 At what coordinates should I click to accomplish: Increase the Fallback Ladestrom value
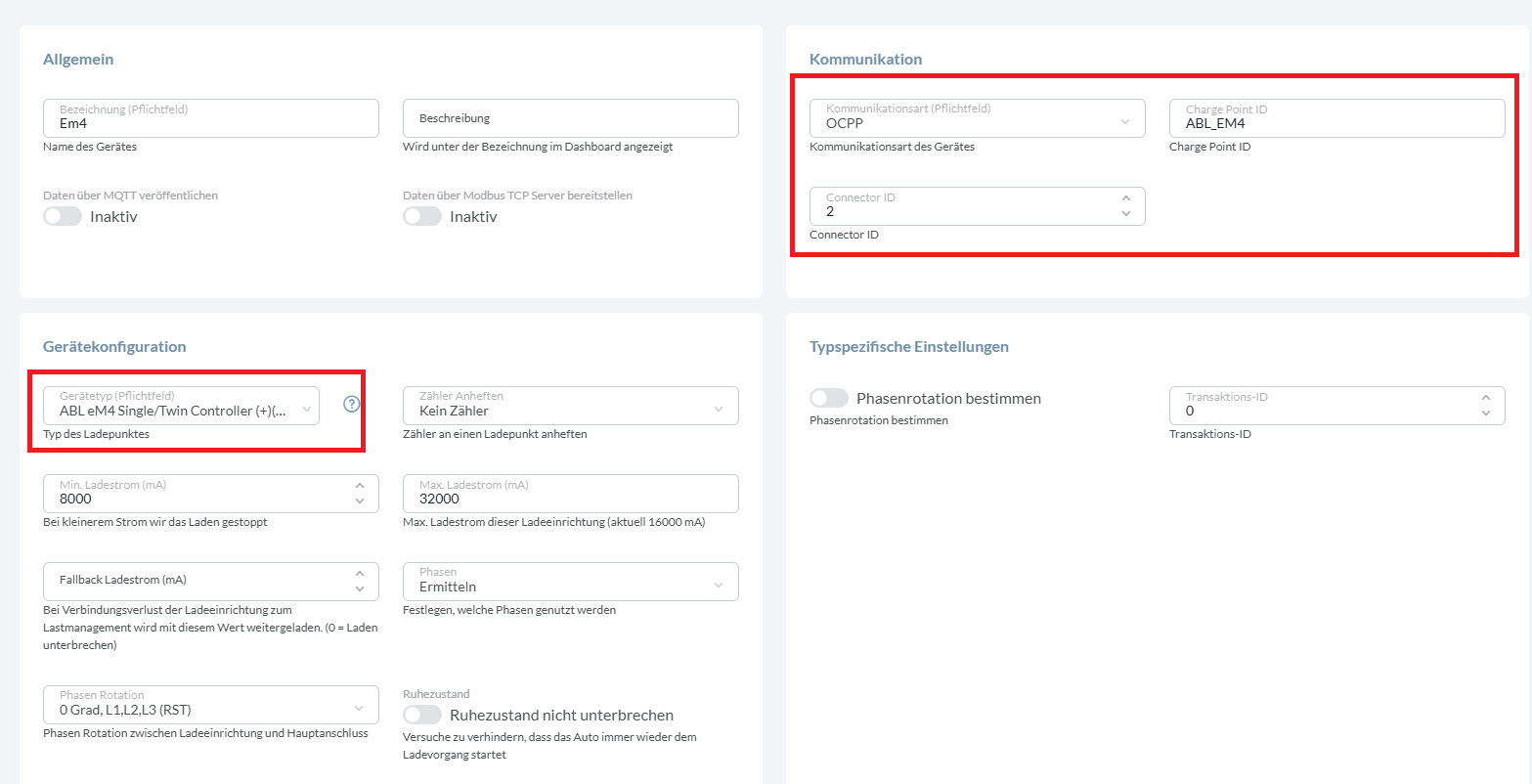click(x=360, y=574)
